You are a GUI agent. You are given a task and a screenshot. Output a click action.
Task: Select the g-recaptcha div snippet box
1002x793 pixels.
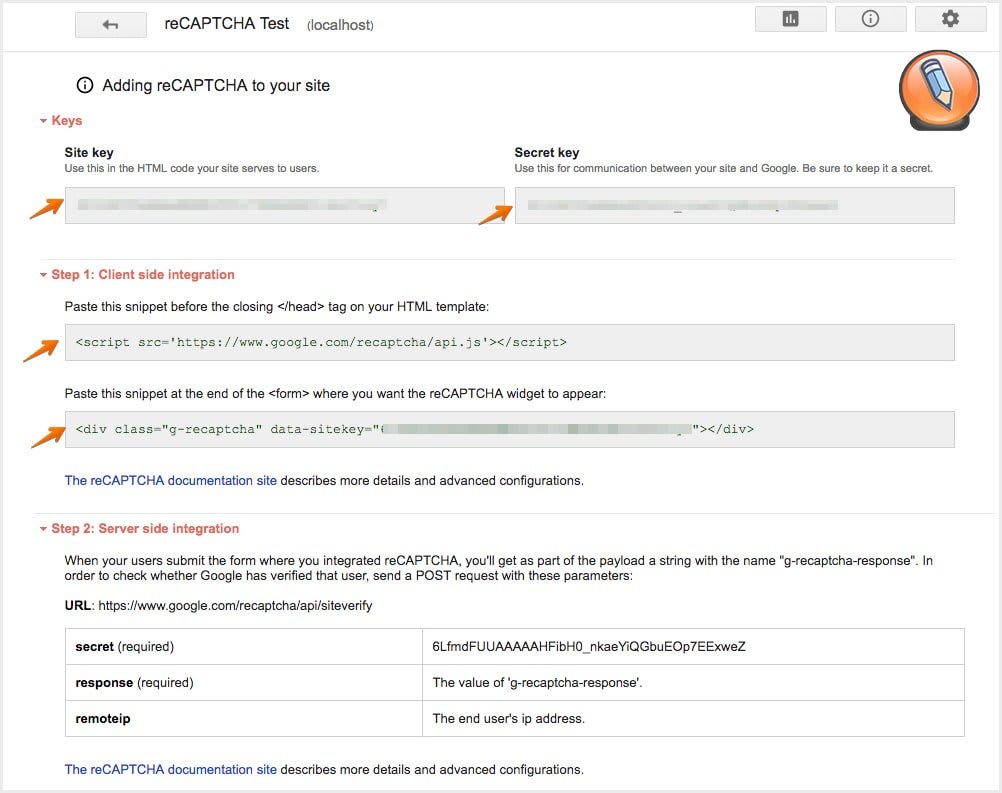tap(509, 429)
